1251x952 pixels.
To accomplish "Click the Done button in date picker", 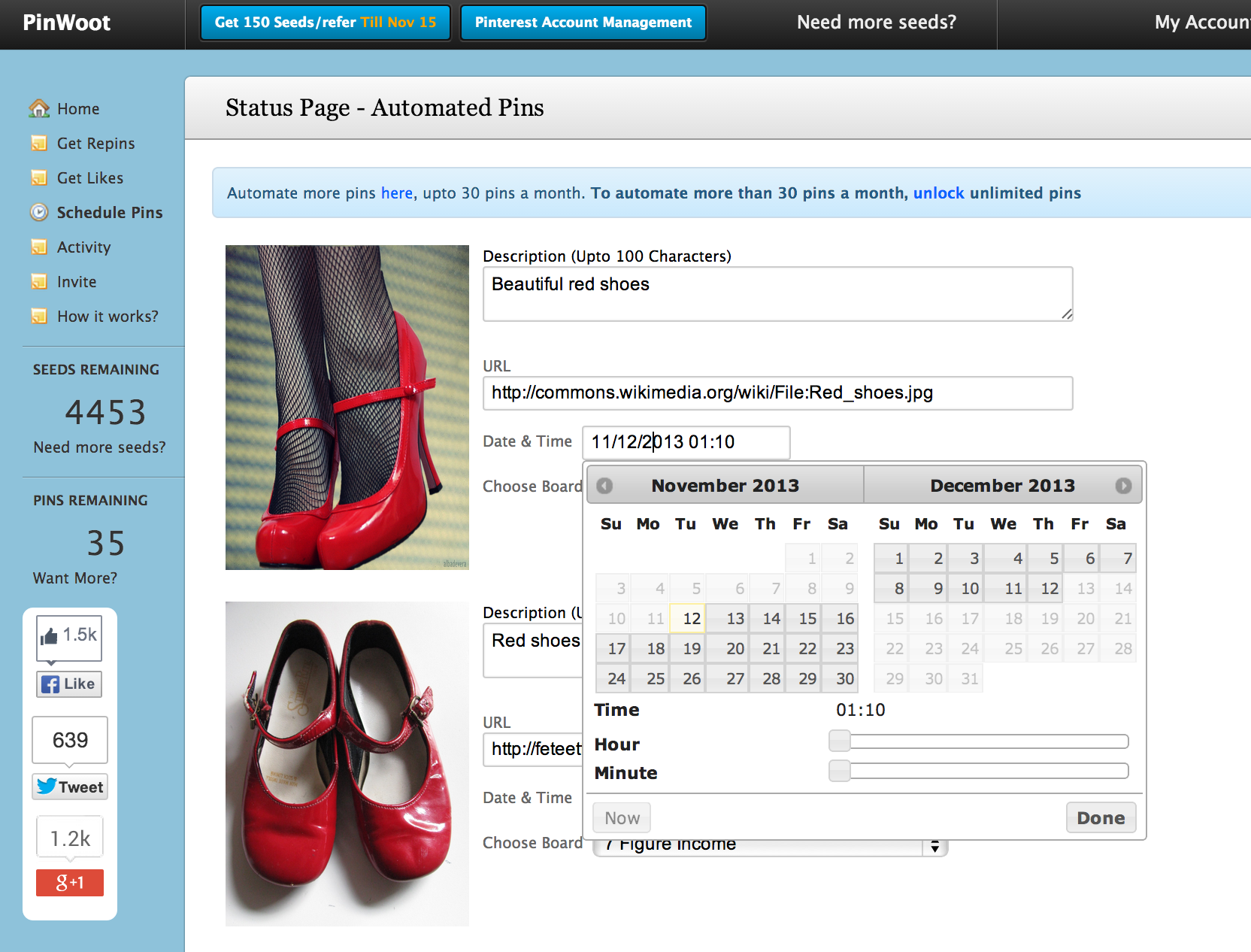I will click(1101, 818).
